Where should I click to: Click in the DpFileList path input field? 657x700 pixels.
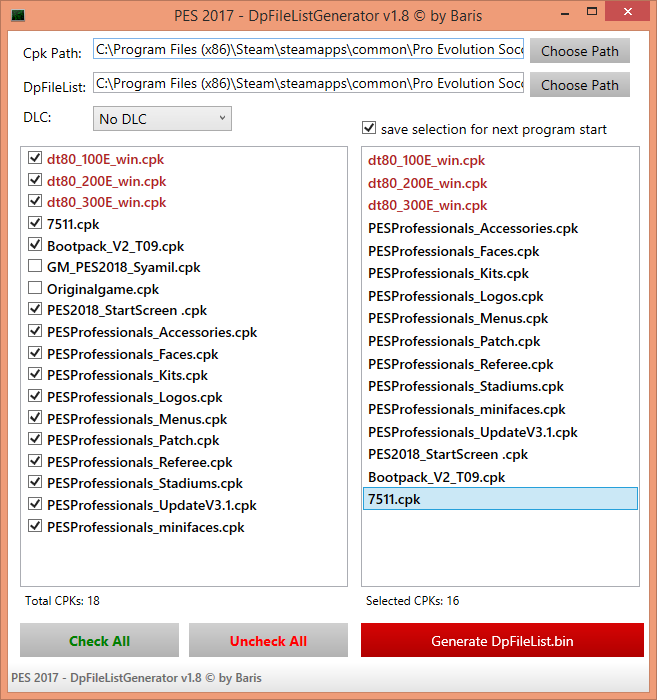(308, 83)
